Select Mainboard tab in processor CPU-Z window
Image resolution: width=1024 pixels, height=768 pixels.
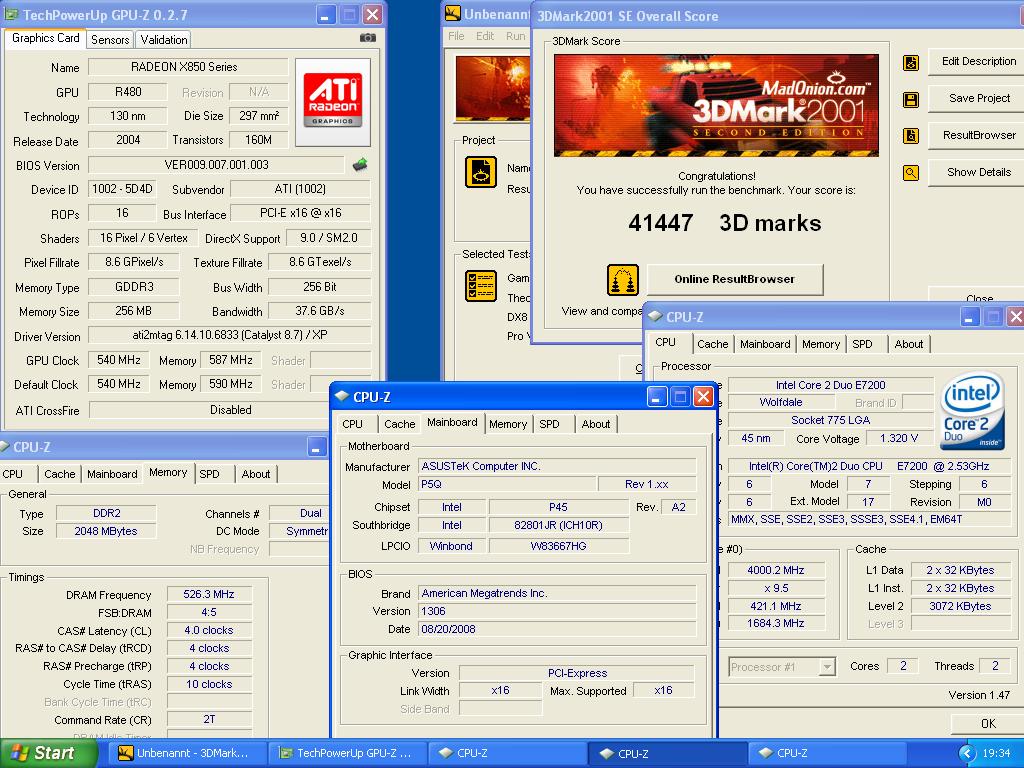[765, 344]
